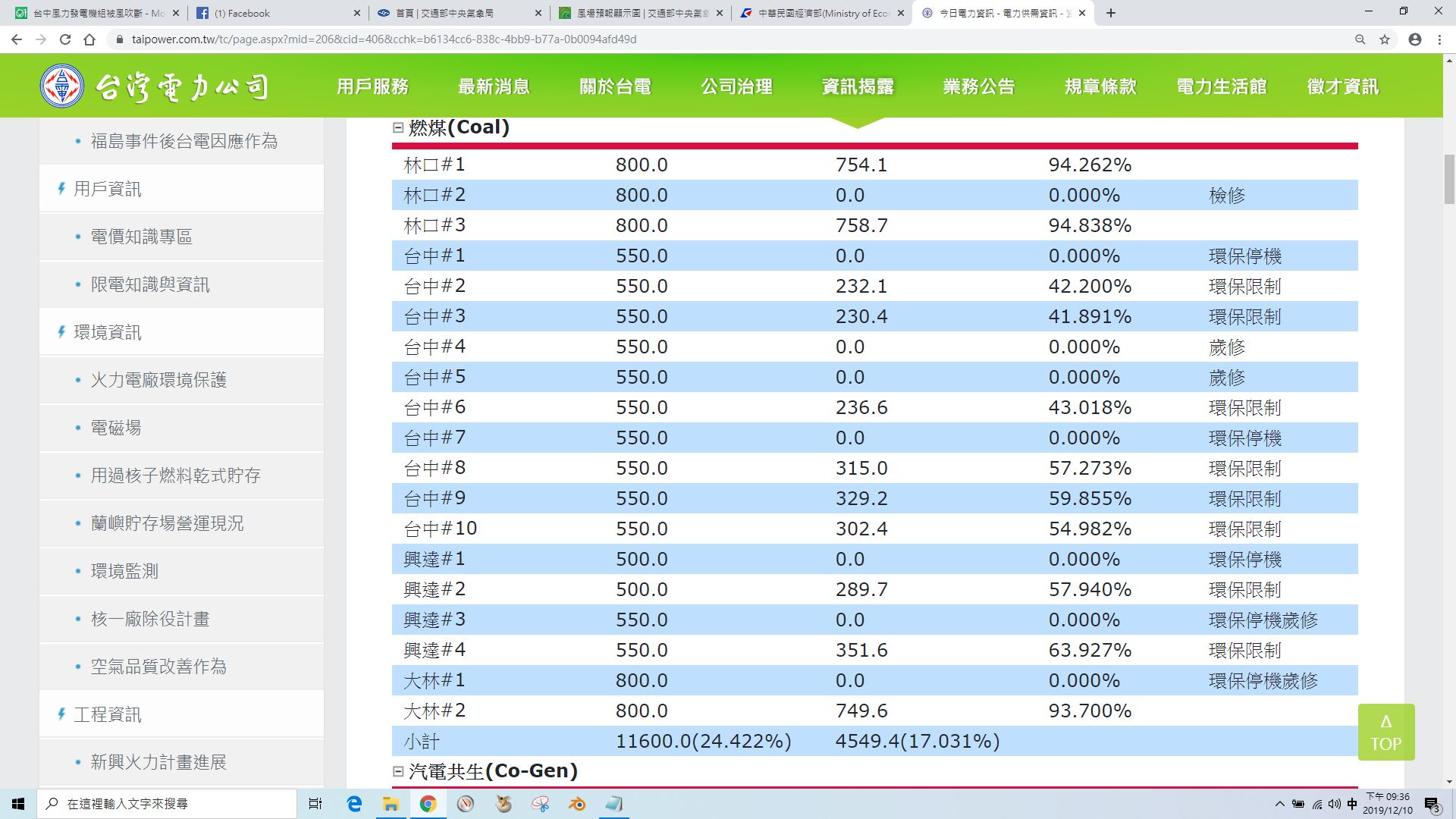The height and width of the screenshot is (819, 1456).
Task: Expand sidebar section 工程資訊
Action: (107, 714)
